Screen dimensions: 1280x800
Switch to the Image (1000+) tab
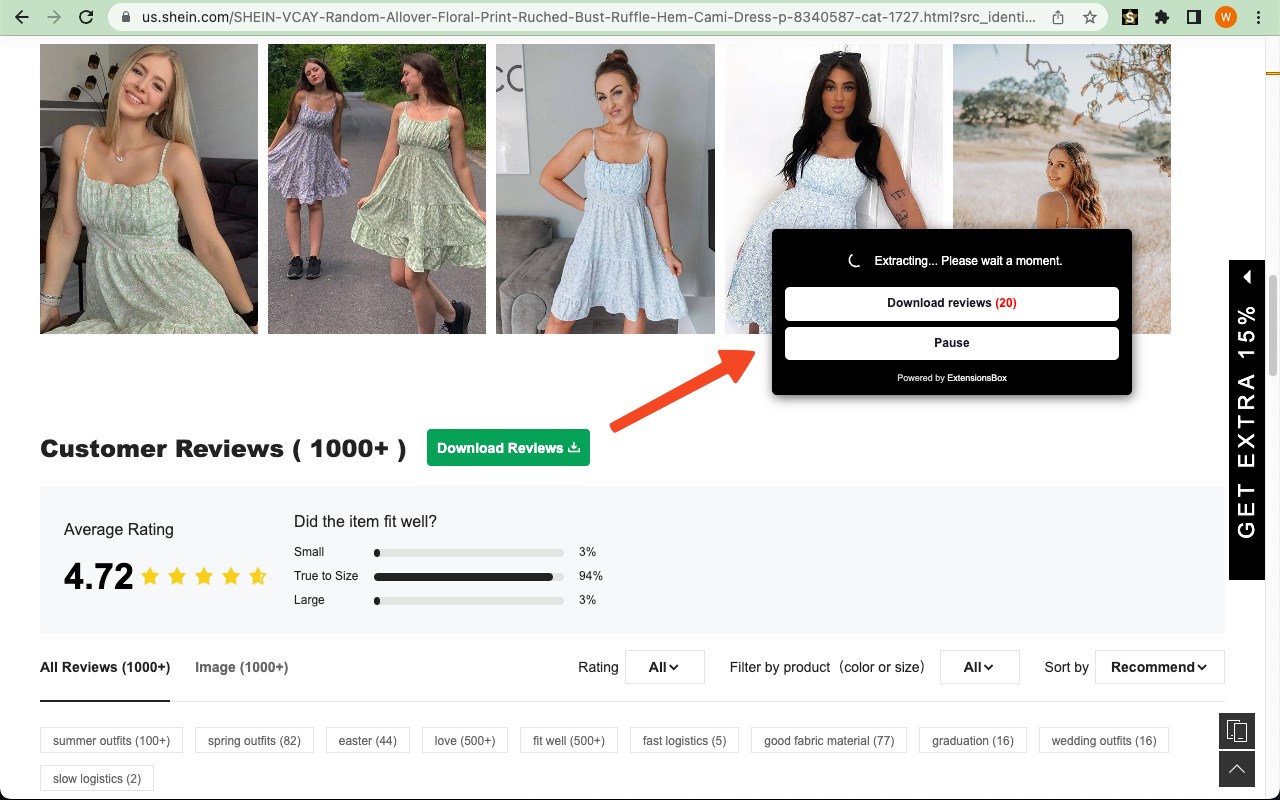click(241, 667)
